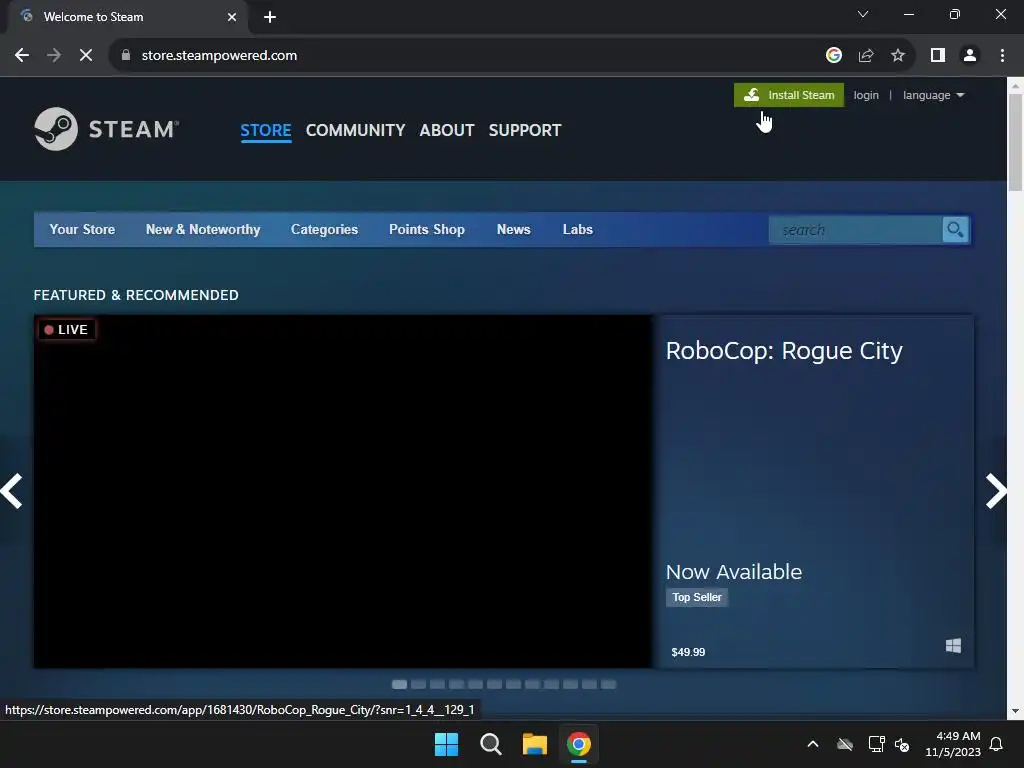Open the Windows Start menu

pos(447,744)
